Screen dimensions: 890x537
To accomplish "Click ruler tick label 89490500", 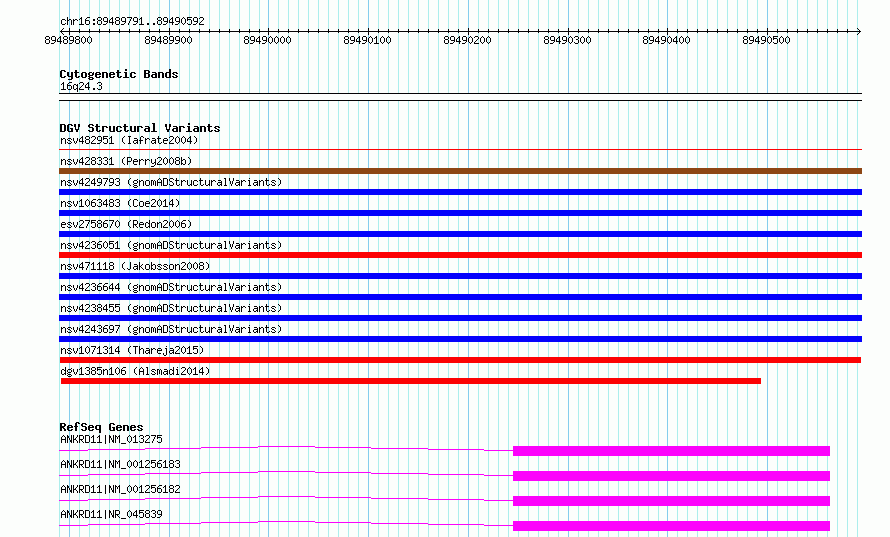I will [766, 40].
